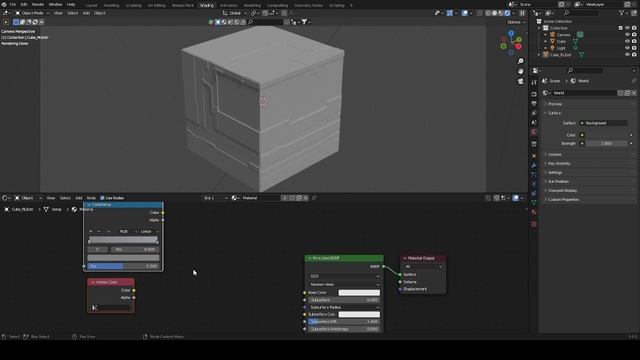640x360 pixels.
Task: Unlink the World datablock
Action: coord(634,93)
